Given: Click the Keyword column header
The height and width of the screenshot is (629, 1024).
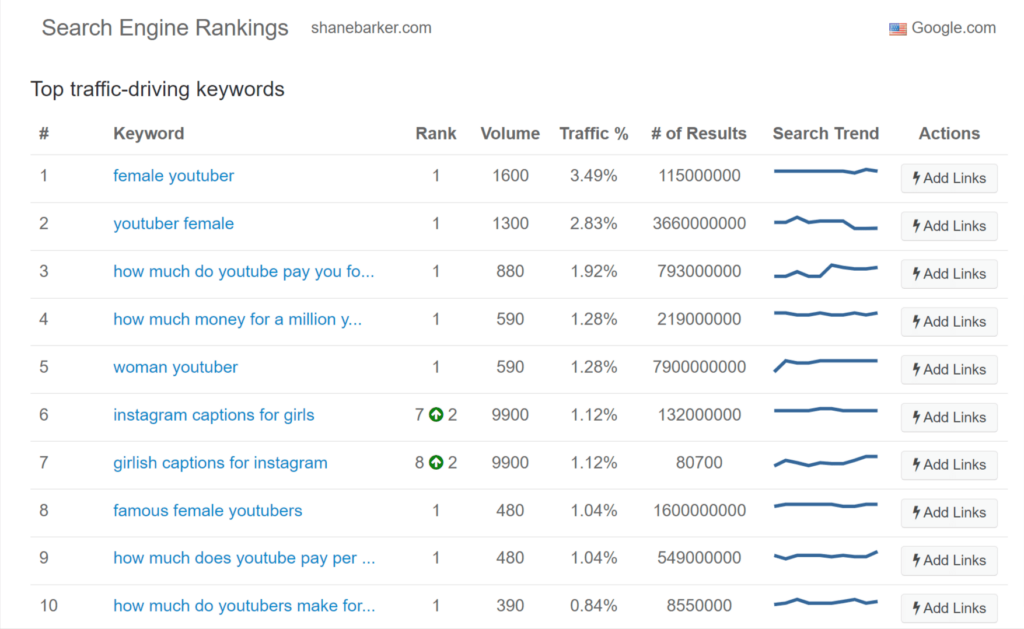Looking at the screenshot, I should (148, 133).
